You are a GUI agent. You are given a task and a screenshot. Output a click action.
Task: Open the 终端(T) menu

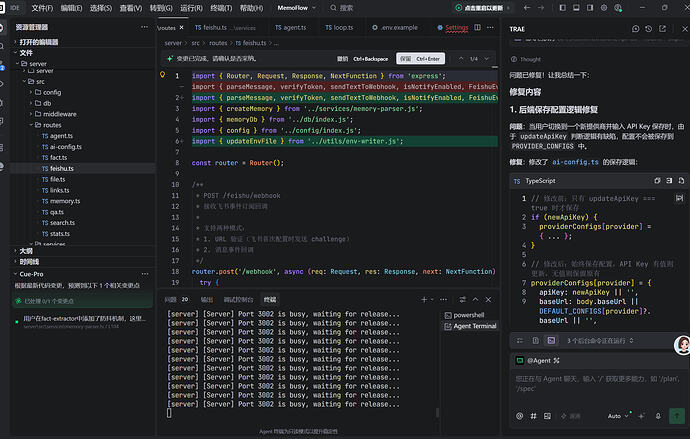(x=221, y=8)
